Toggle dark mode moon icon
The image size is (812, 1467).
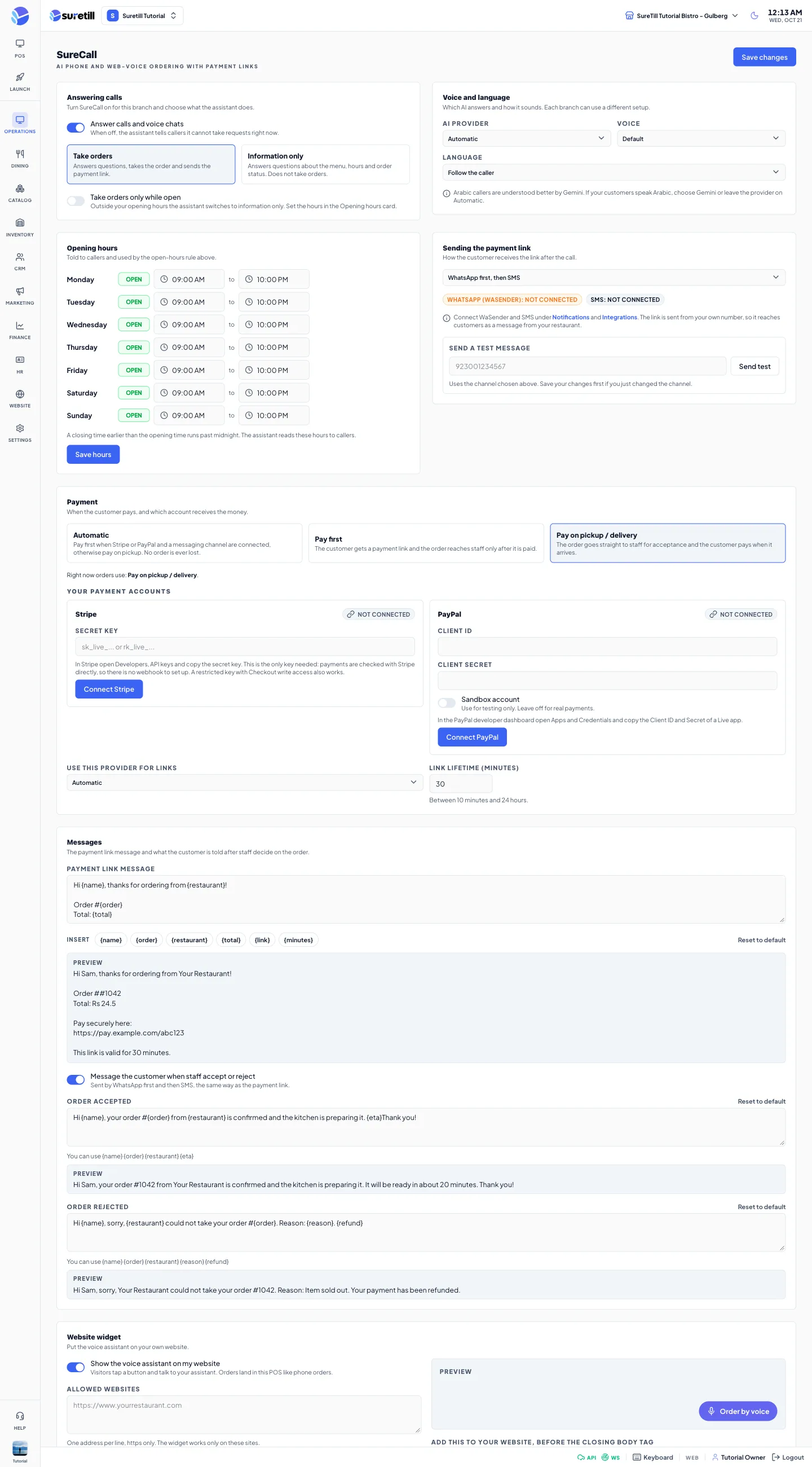[754, 15]
